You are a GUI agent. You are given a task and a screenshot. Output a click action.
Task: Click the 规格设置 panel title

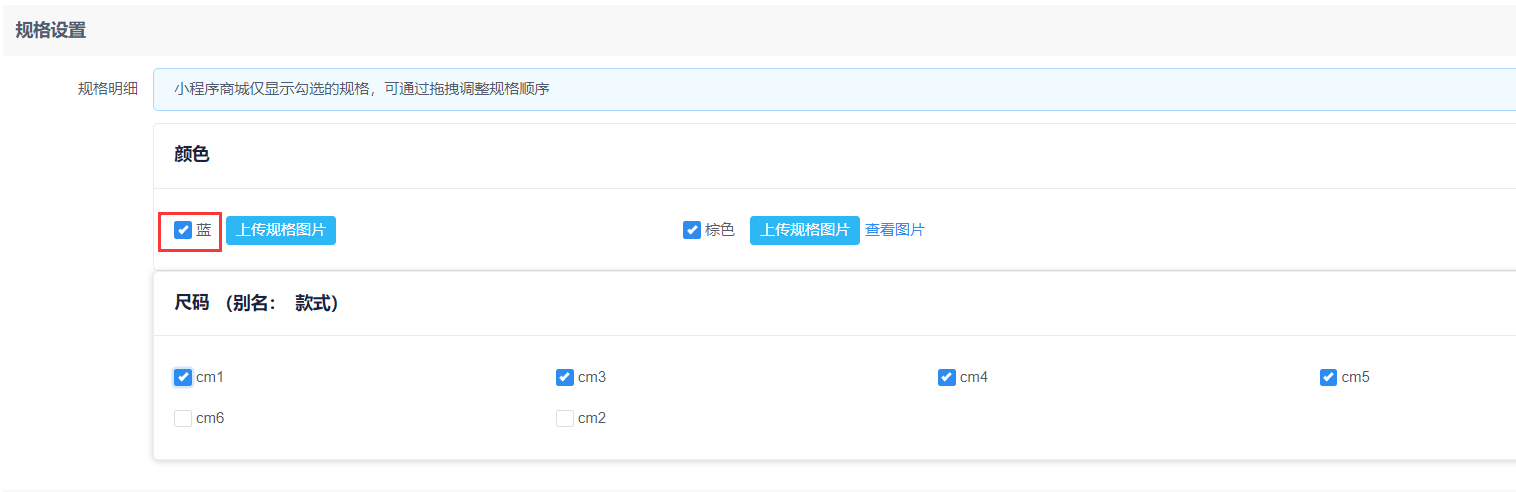51,30
